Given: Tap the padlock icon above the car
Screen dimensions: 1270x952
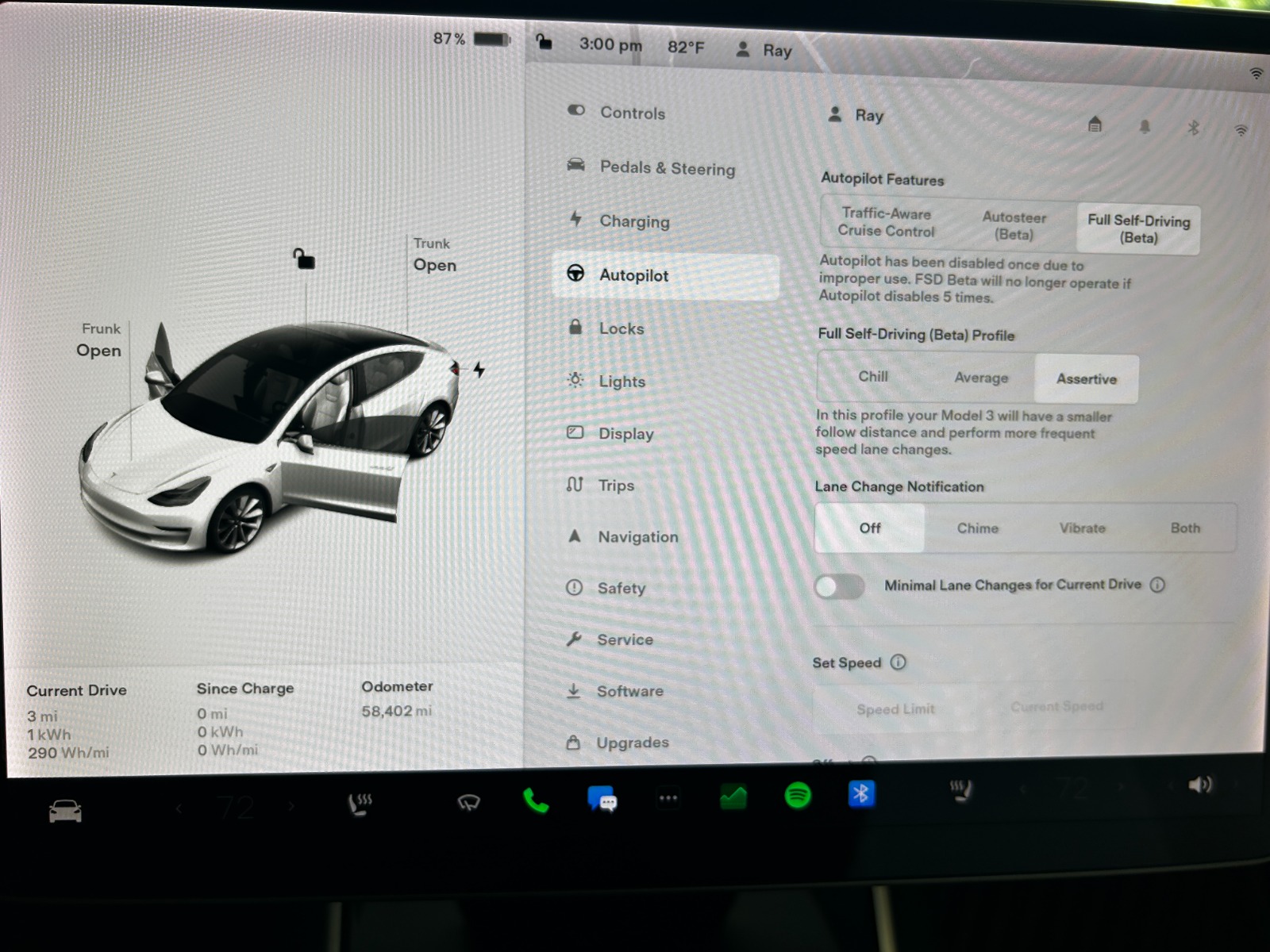Looking at the screenshot, I should point(304,259).
